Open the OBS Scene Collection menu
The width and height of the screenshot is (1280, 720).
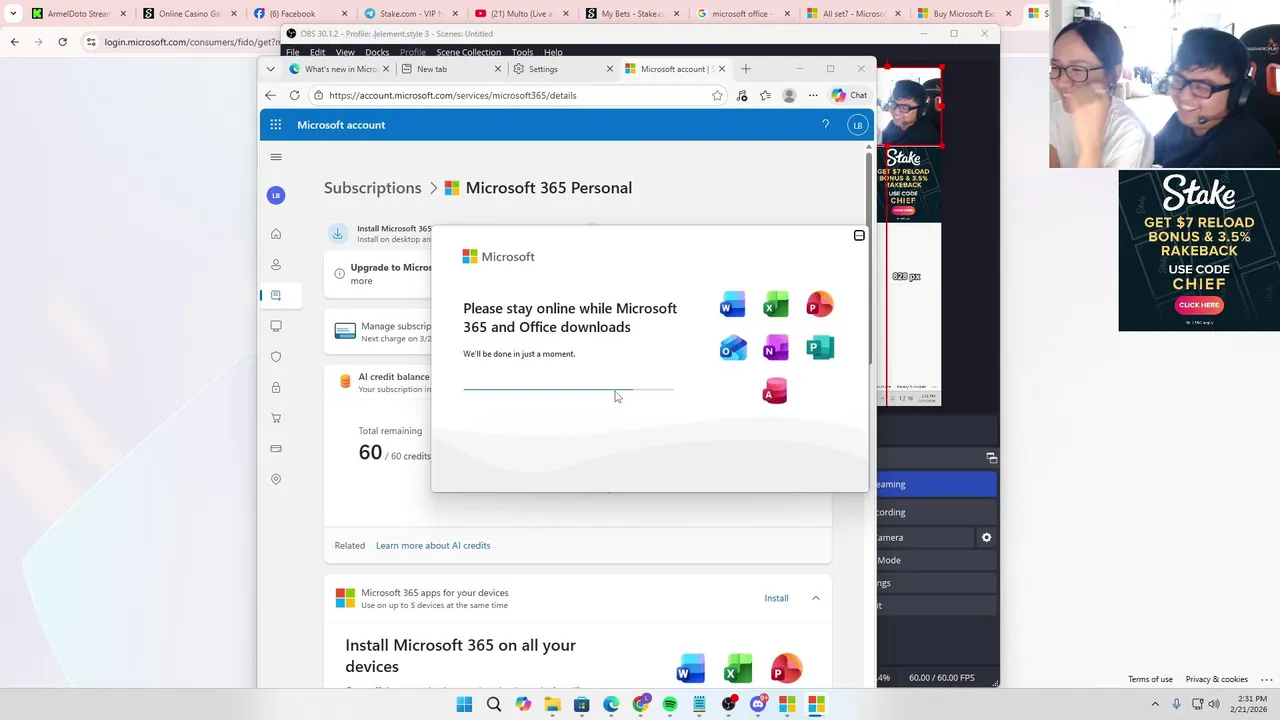tap(468, 52)
